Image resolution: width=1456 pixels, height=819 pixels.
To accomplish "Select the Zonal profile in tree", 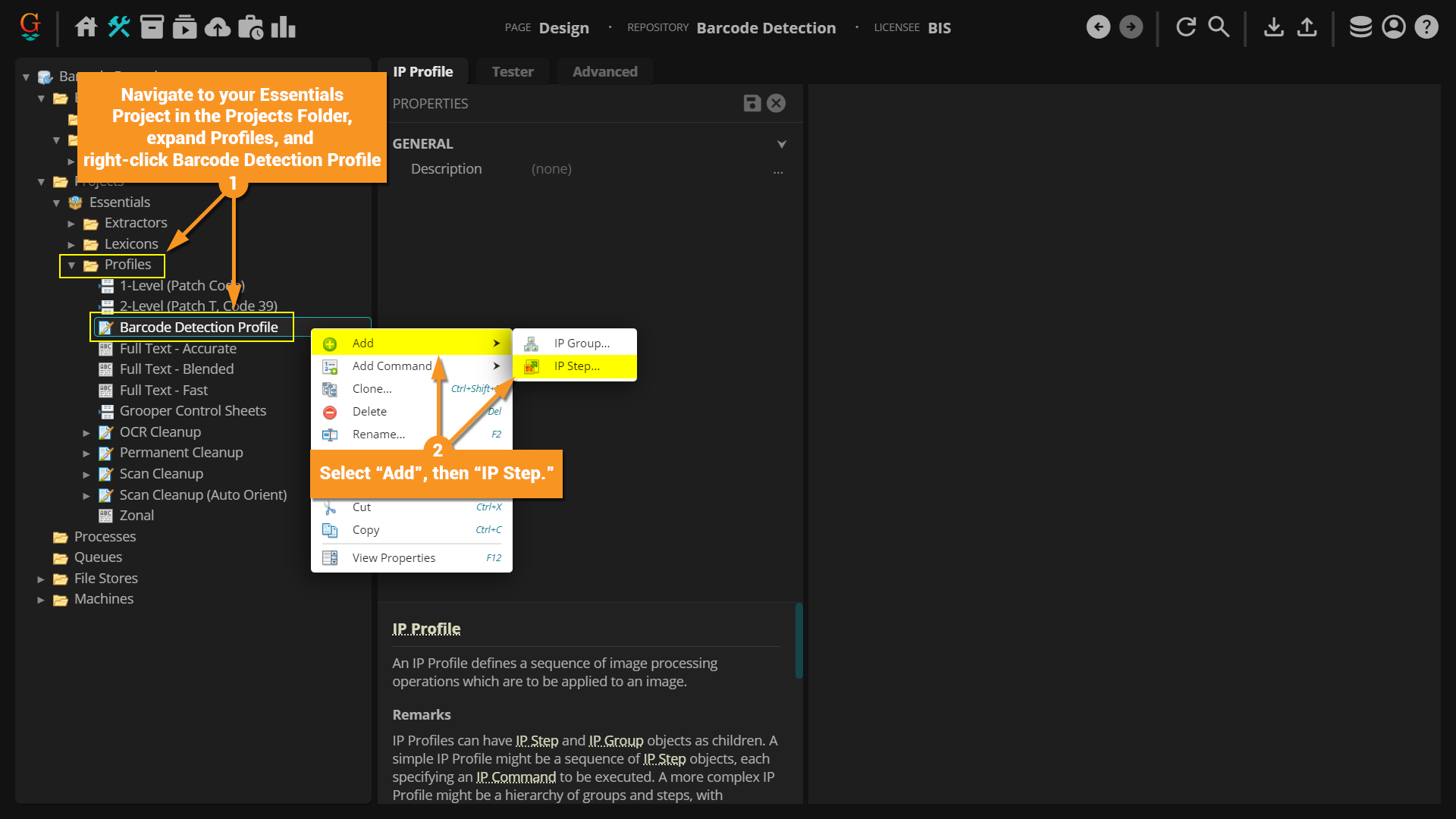I will click(x=136, y=516).
